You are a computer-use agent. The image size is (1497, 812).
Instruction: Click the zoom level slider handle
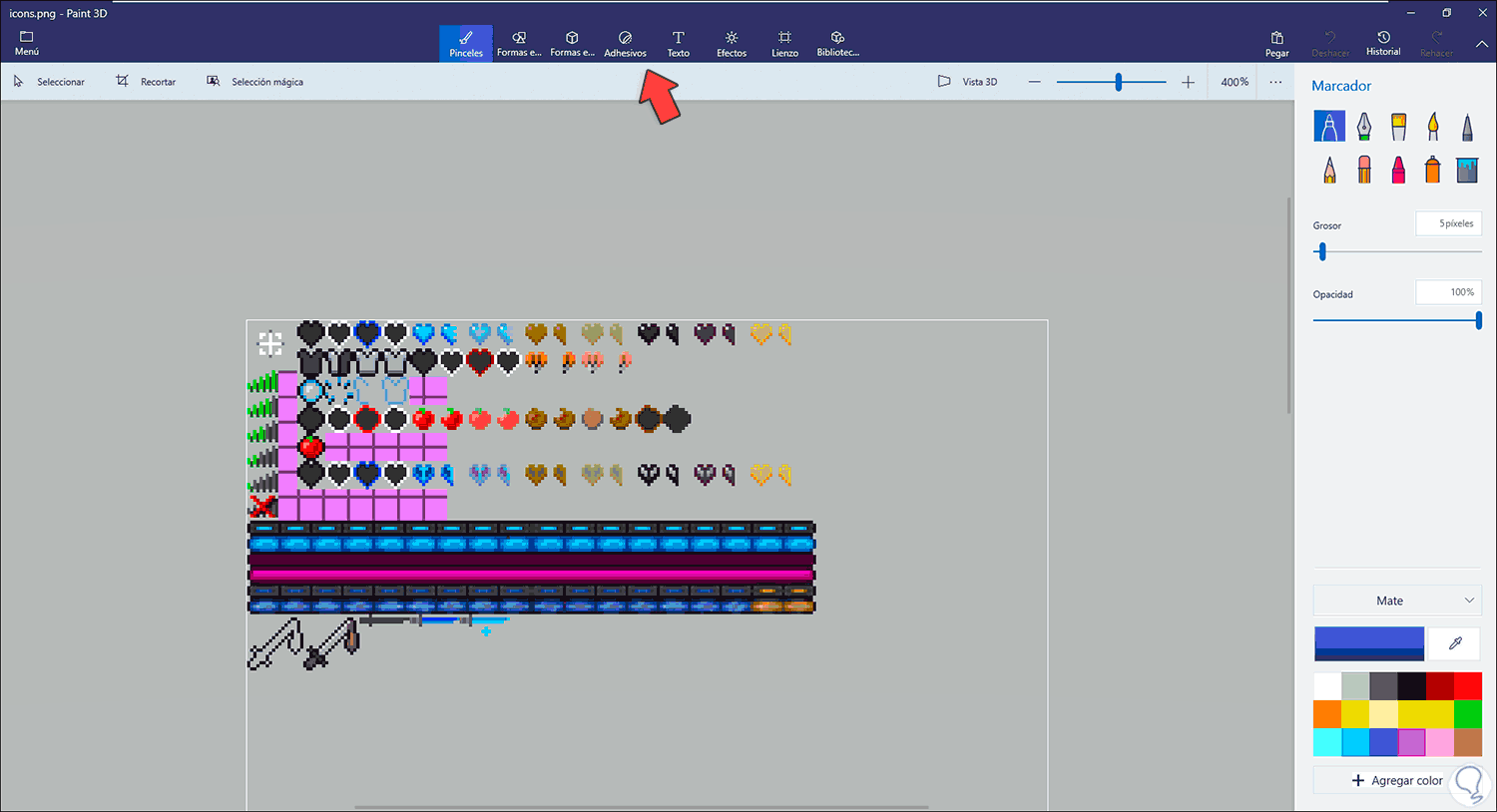[x=1119, y=82]
